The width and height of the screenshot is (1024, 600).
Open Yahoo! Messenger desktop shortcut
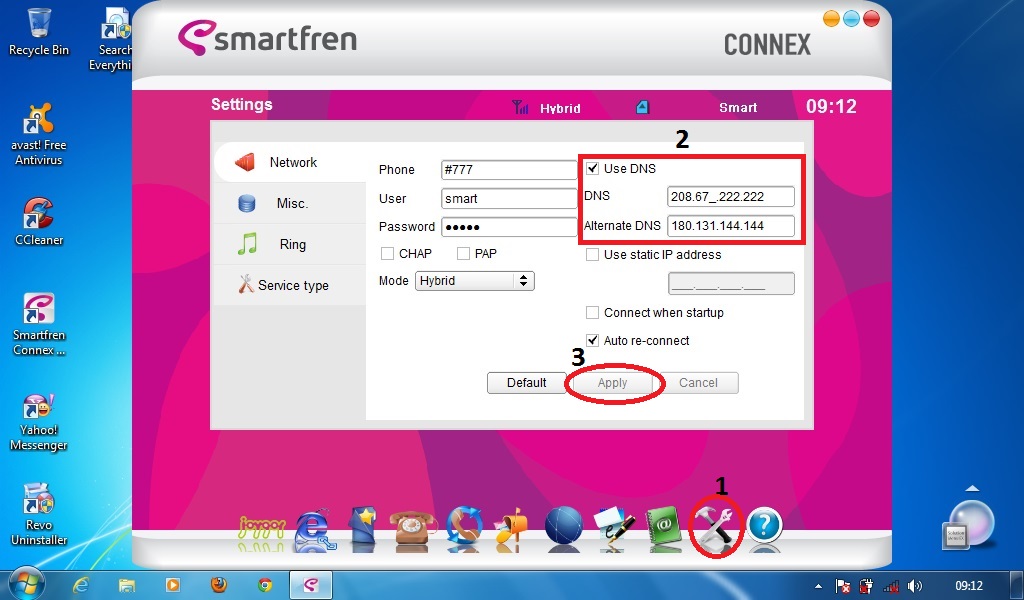(39, 422)
